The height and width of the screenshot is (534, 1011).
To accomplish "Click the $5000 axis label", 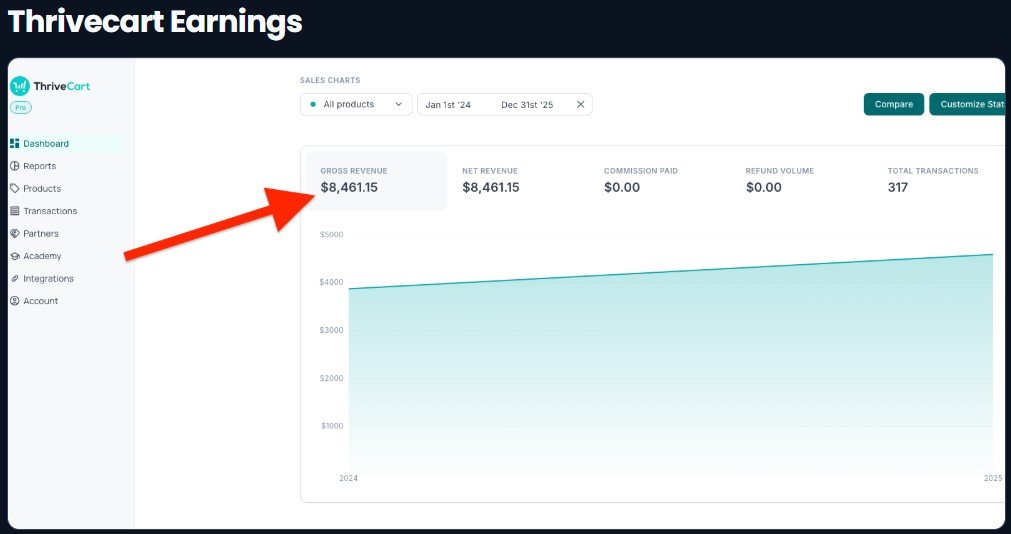I will 331,235.
